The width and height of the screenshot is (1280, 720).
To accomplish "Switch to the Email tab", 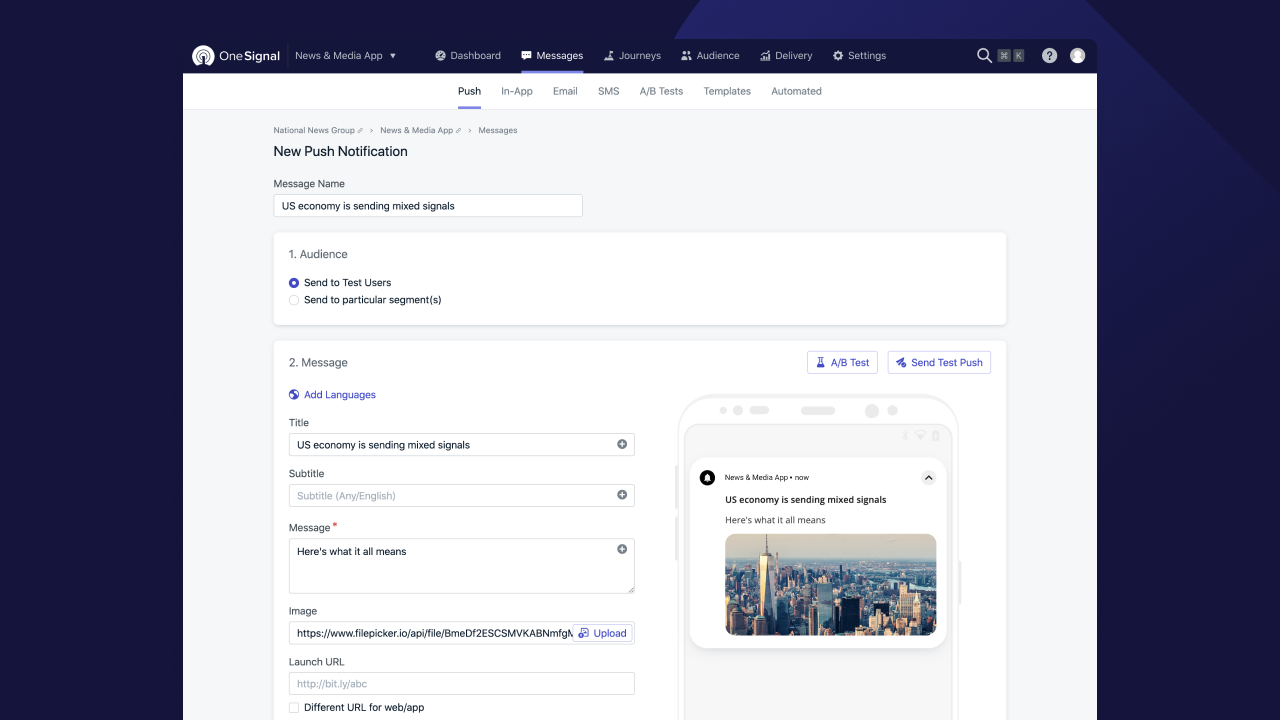I will pos(565,91).
